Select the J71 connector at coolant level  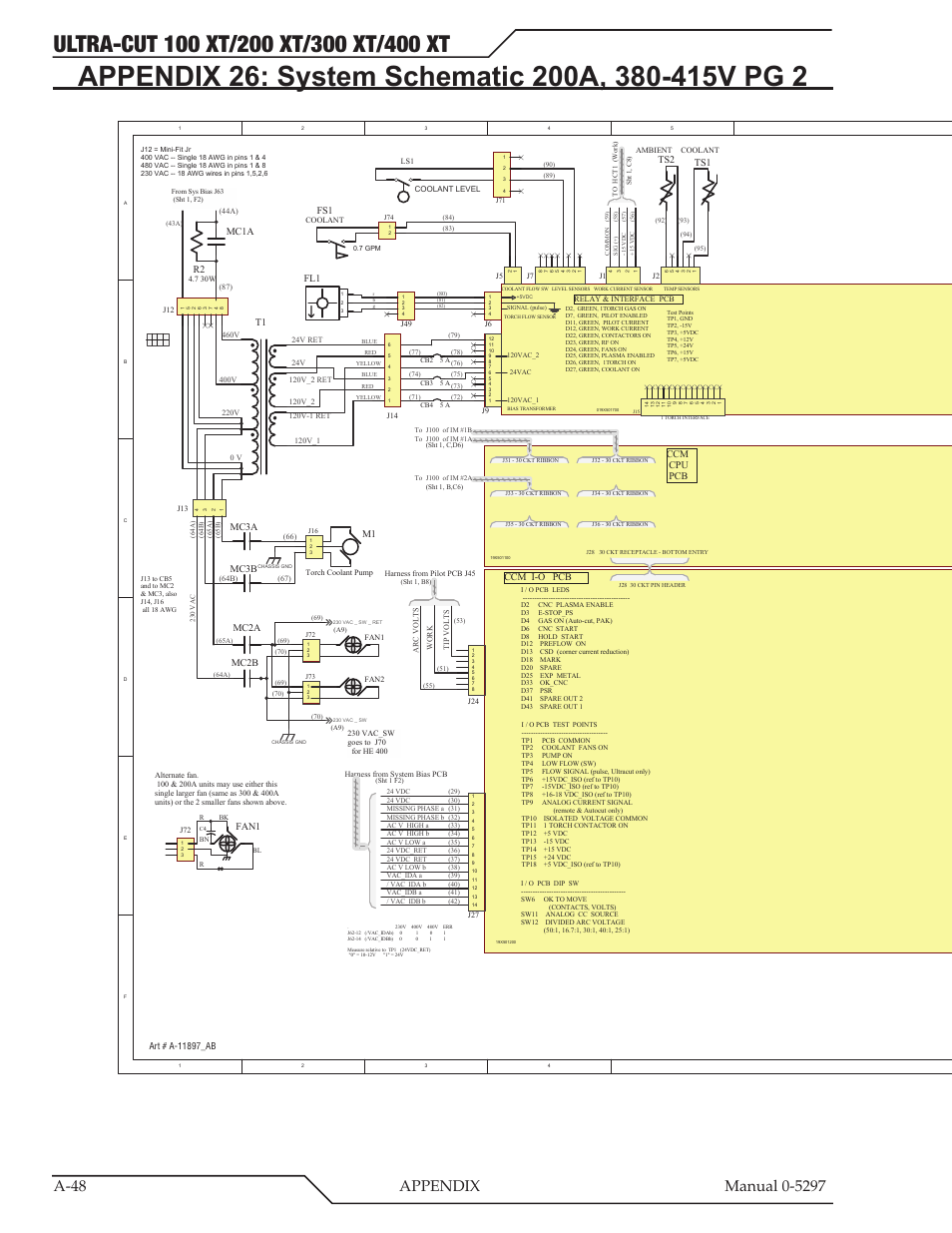point(504,175)
